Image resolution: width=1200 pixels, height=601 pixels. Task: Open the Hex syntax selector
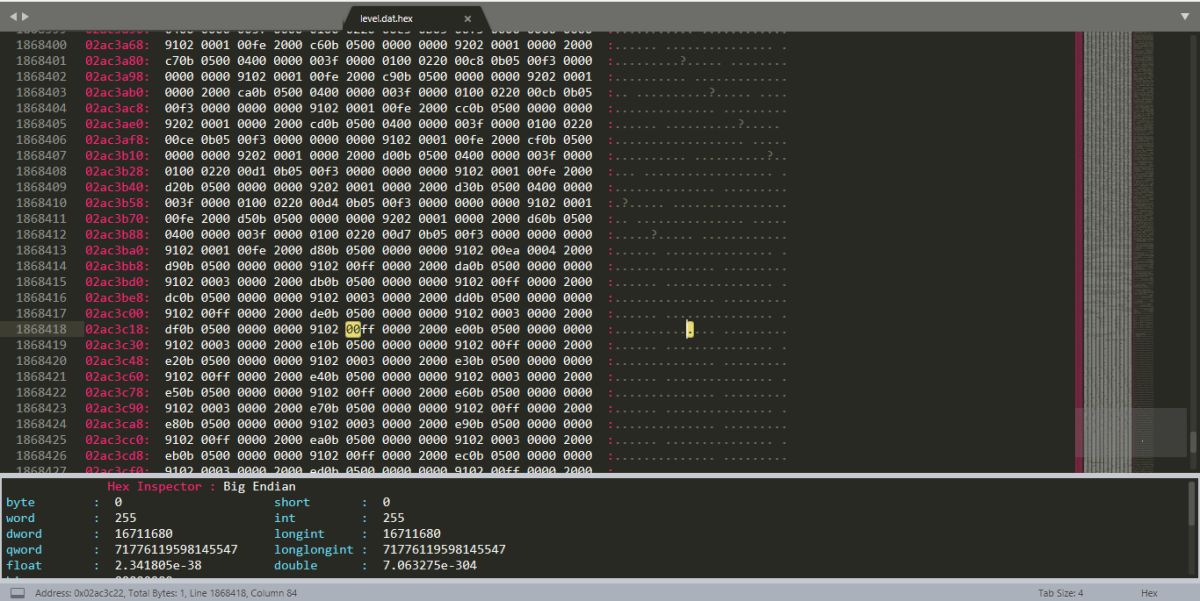(x=1149, y=593)
